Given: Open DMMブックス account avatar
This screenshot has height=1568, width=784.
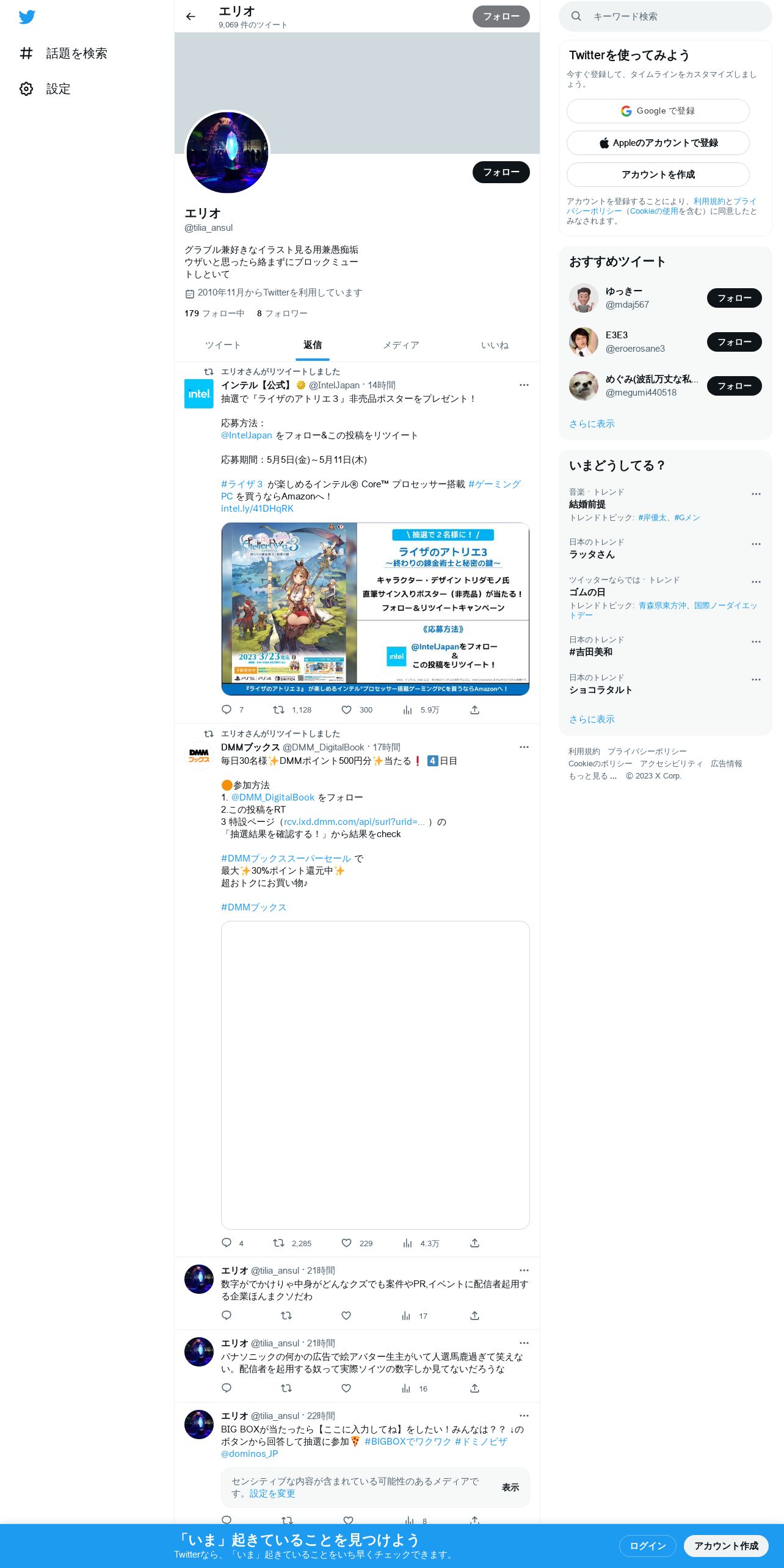Looking at the screenshot, I should coord(199,755).
